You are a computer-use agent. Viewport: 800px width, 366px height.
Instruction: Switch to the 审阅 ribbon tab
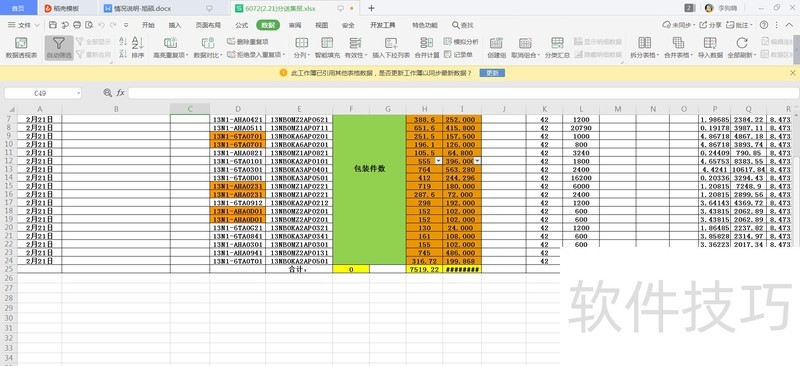pyautogui.click(x=294, y=25)
